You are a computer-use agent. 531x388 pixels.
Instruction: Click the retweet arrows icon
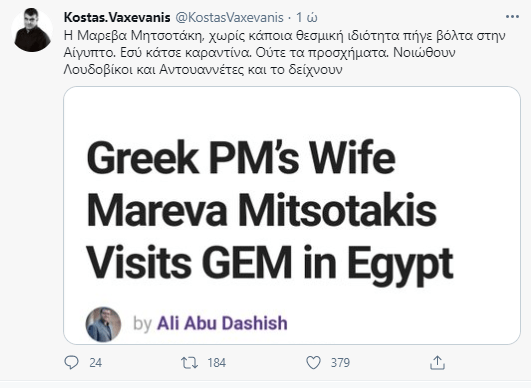point(190,363)
